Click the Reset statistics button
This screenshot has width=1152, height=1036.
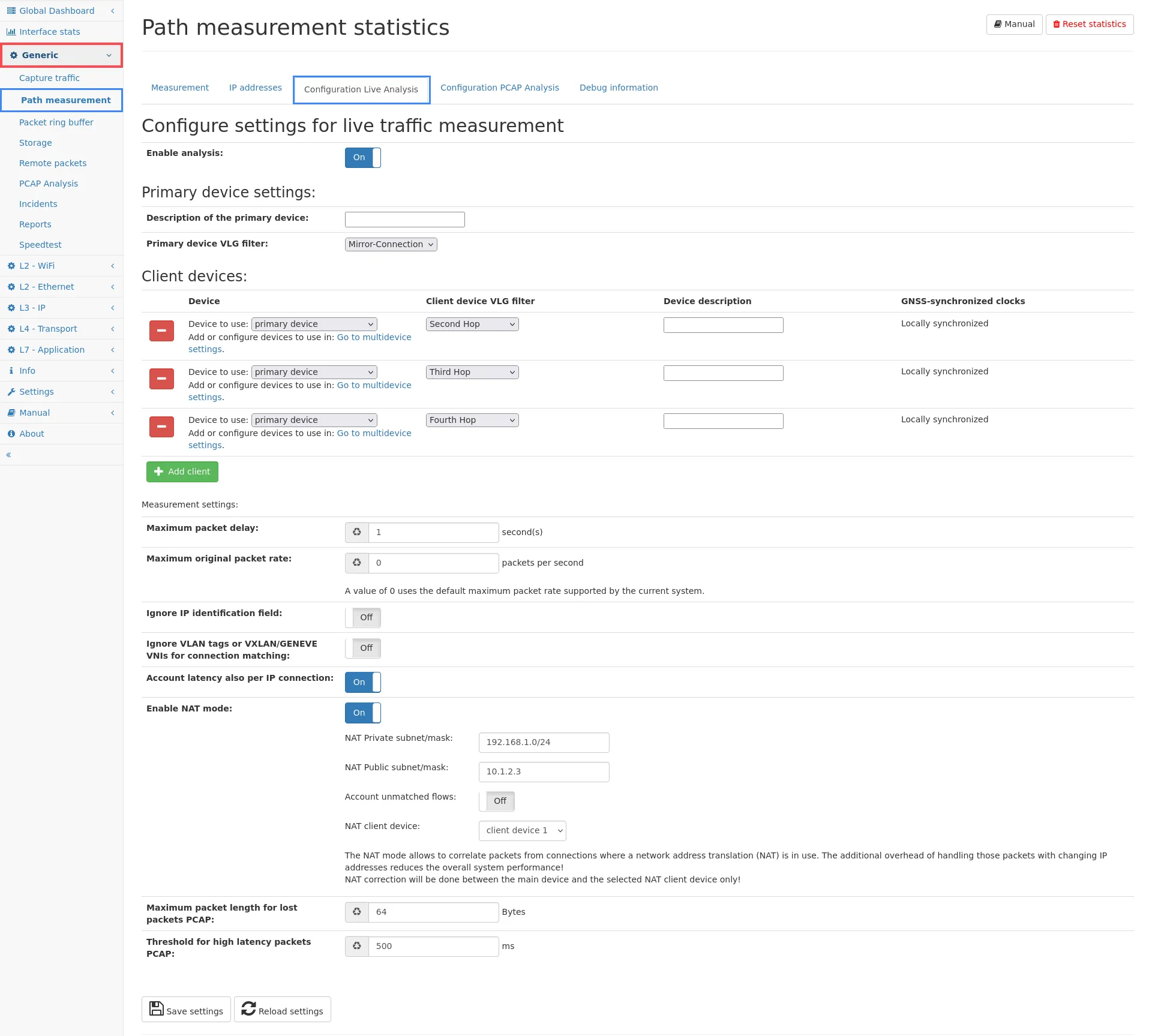[1089, 25]
